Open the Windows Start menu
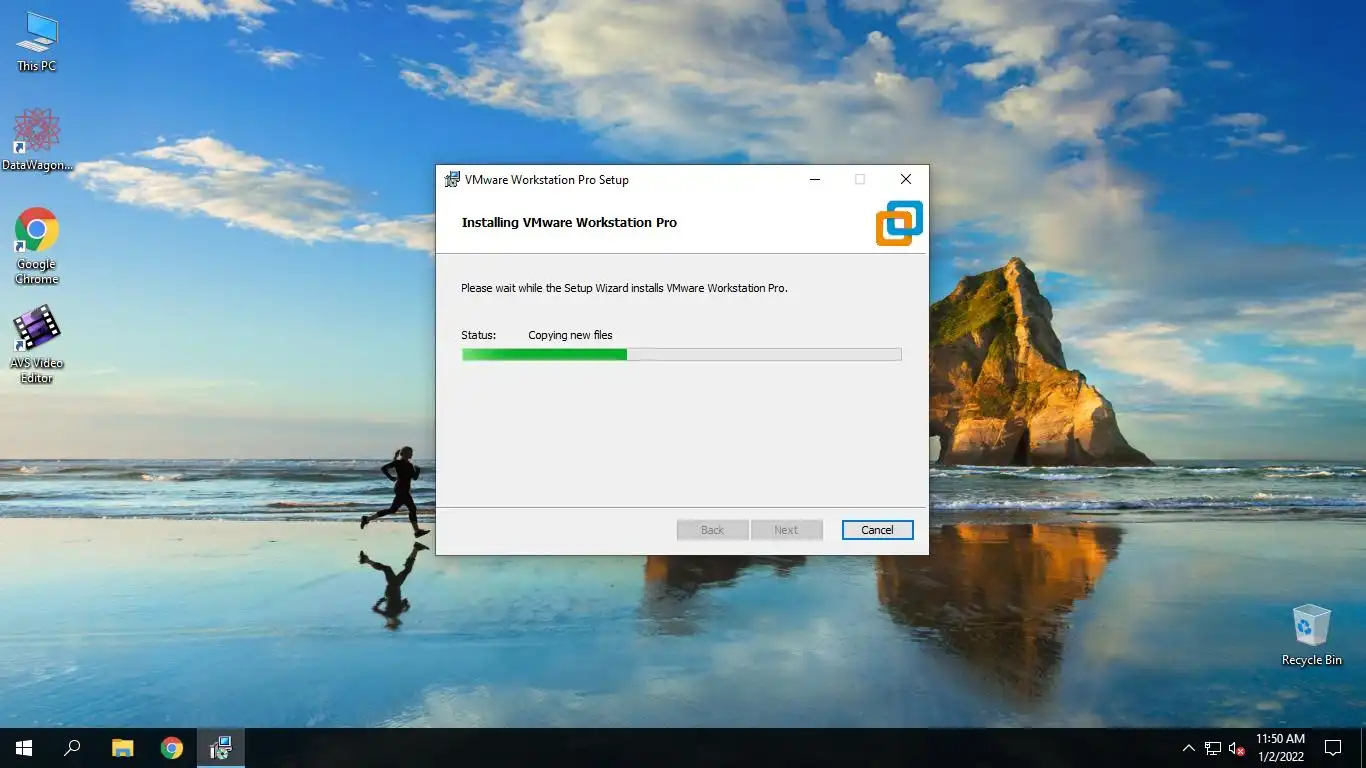 (x=24, y=748)
